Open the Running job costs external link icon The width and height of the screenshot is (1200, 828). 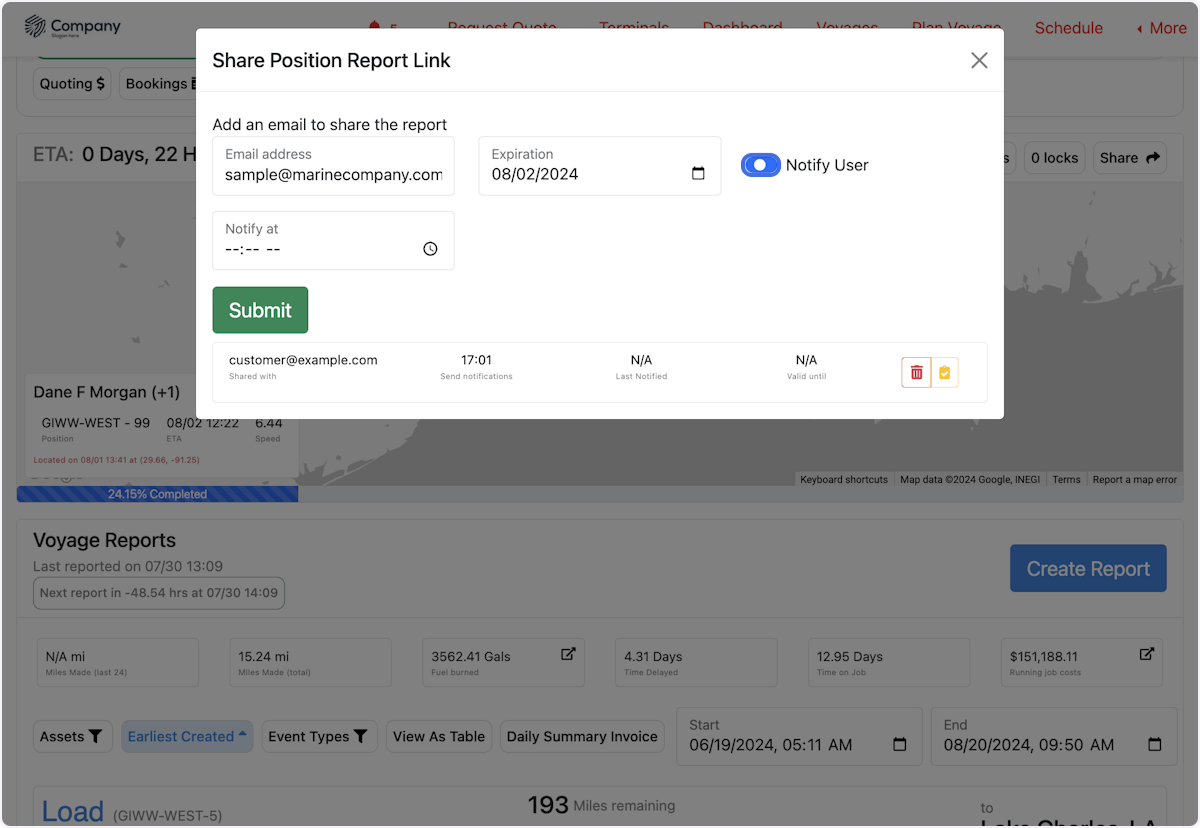1146,654
